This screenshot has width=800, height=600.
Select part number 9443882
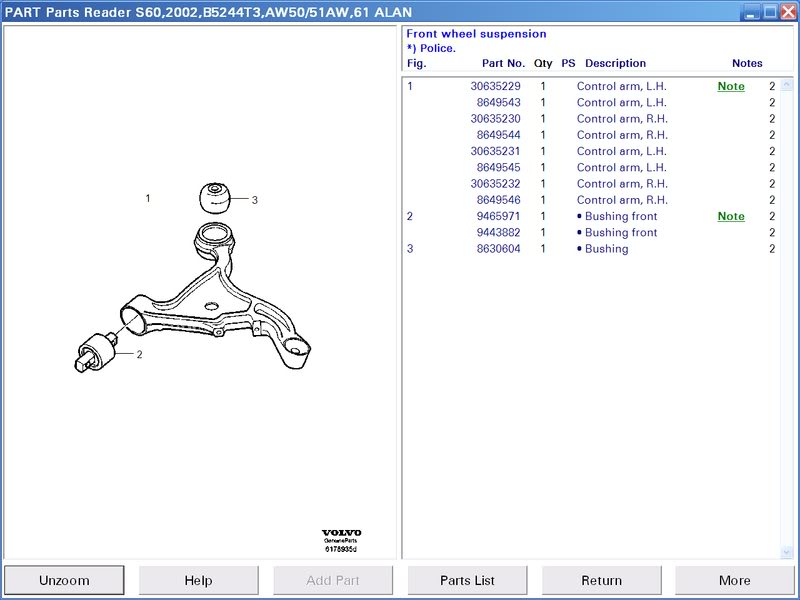pyautogui.click(x=498, y=233)
